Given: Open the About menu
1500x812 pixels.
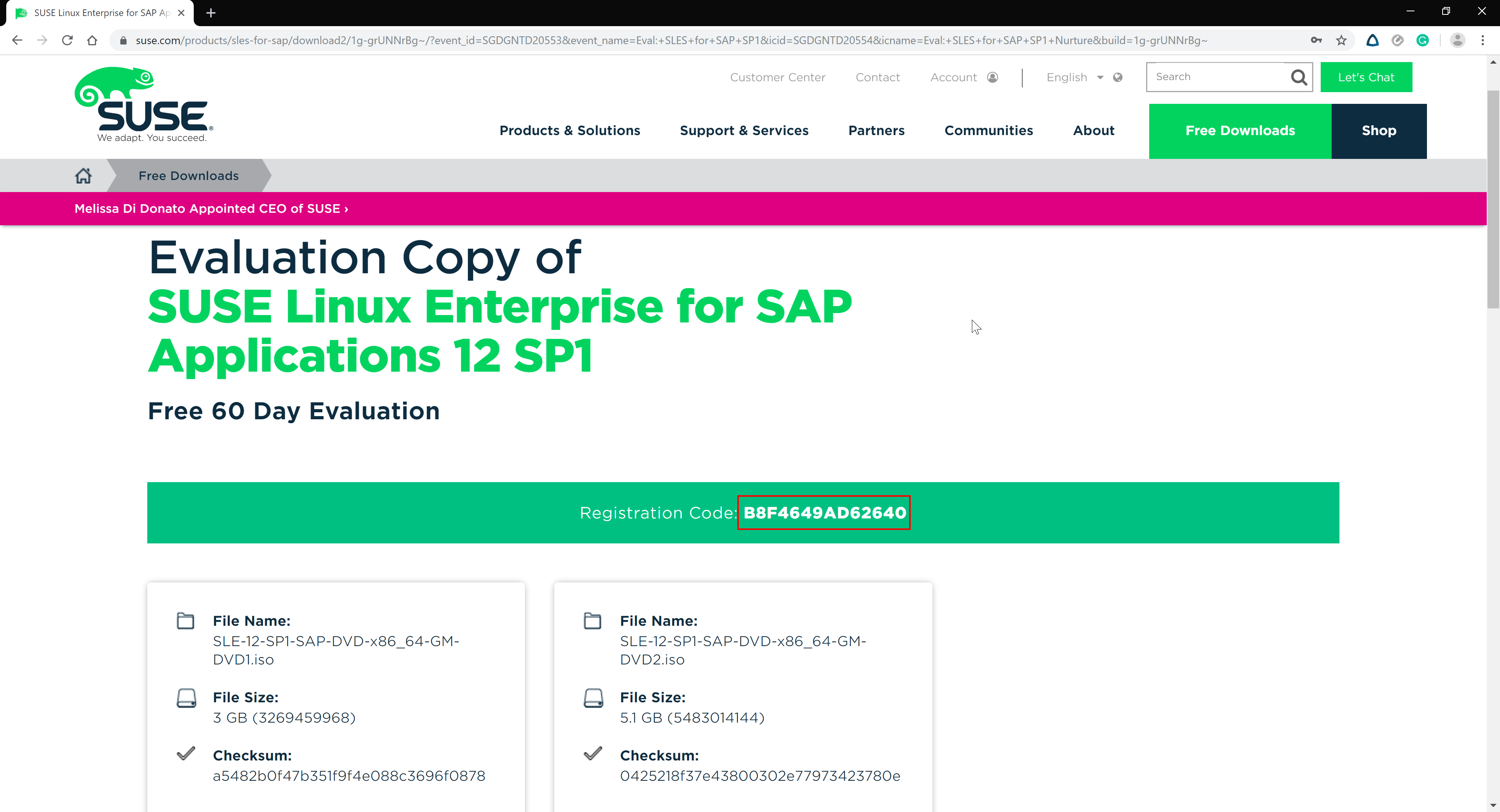Looking at the screenshot, I should point(1094,130).
